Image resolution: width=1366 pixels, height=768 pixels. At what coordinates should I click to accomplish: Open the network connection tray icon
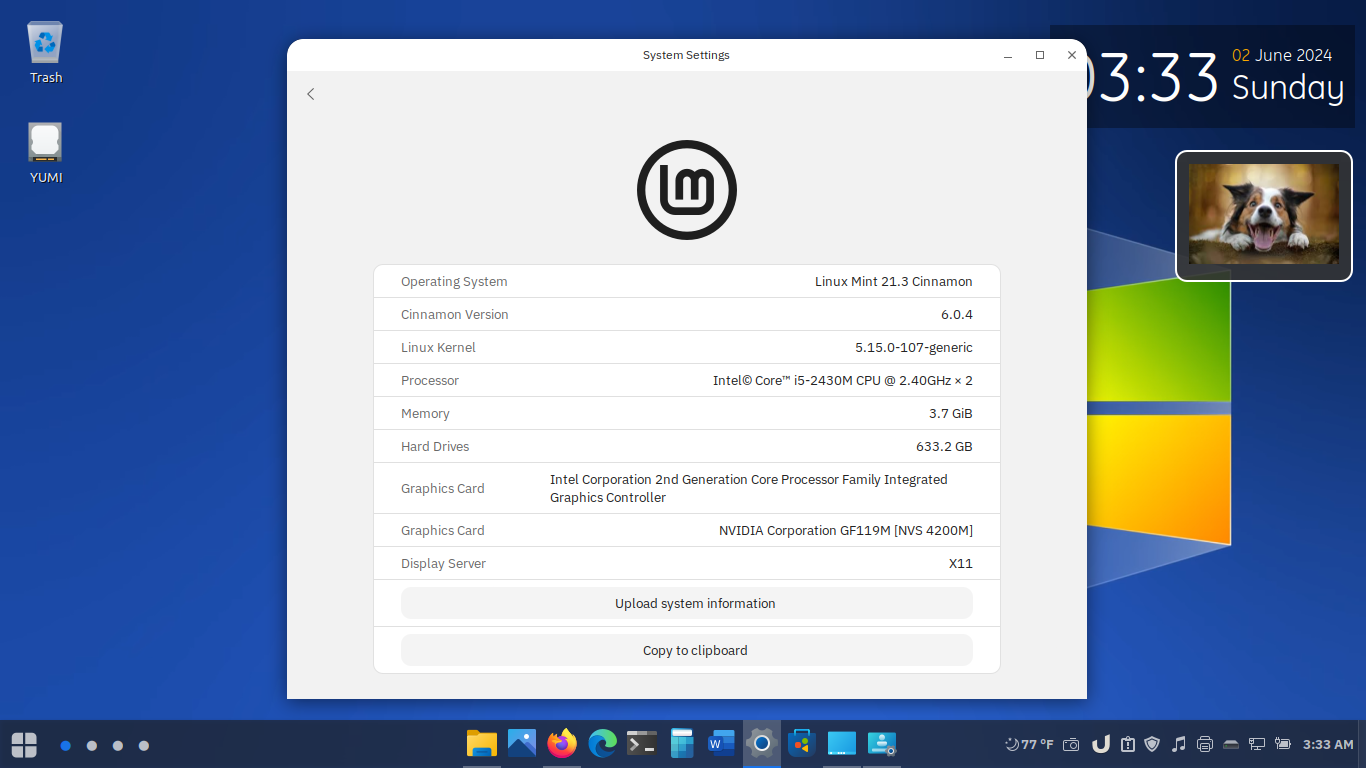(1257, 744)
